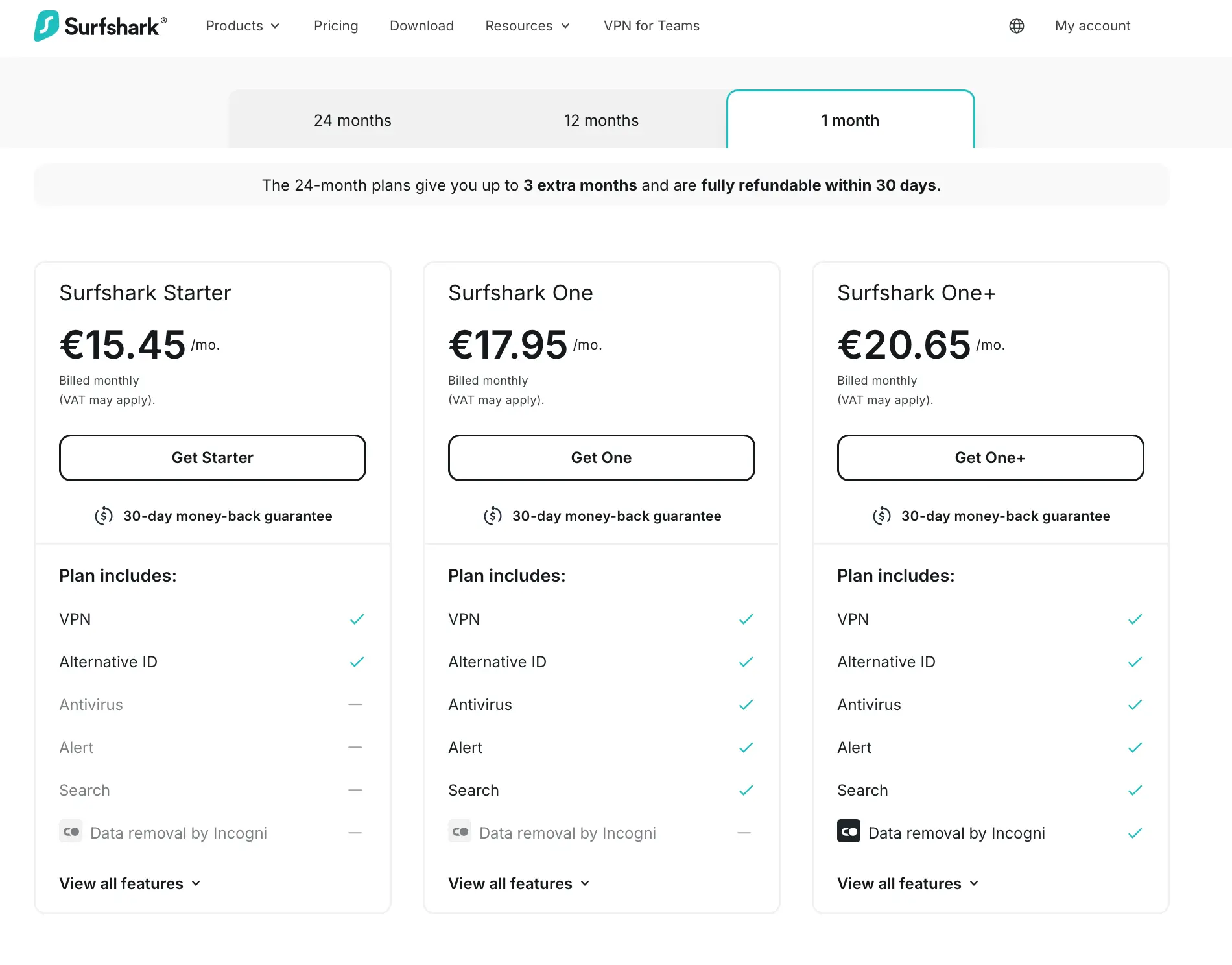Viewport: 1232px width, 965px height.
Task: Click the Surfshark logo
Action: [x=101, y=26]
